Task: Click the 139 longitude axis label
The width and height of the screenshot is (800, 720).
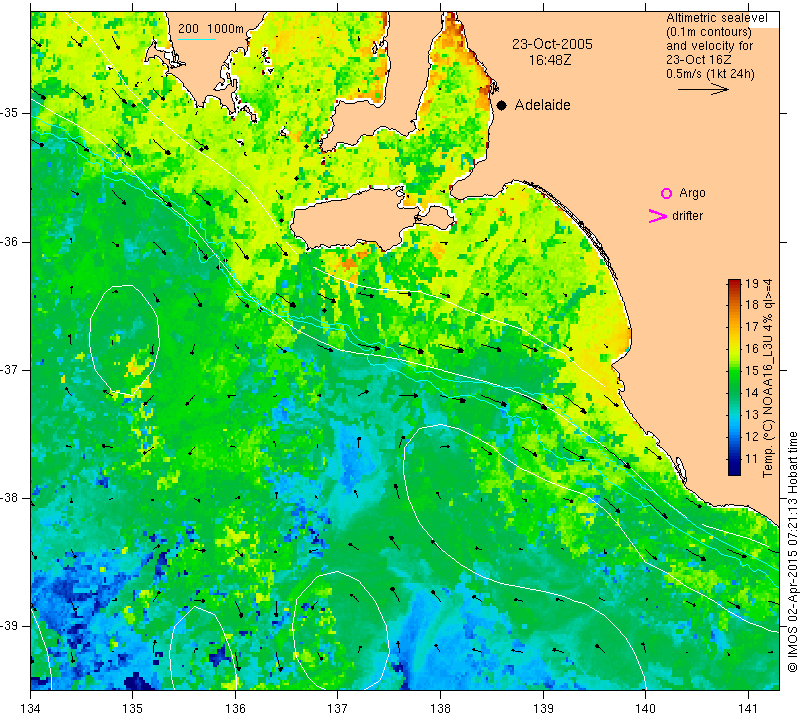Action: click(543, 708)
